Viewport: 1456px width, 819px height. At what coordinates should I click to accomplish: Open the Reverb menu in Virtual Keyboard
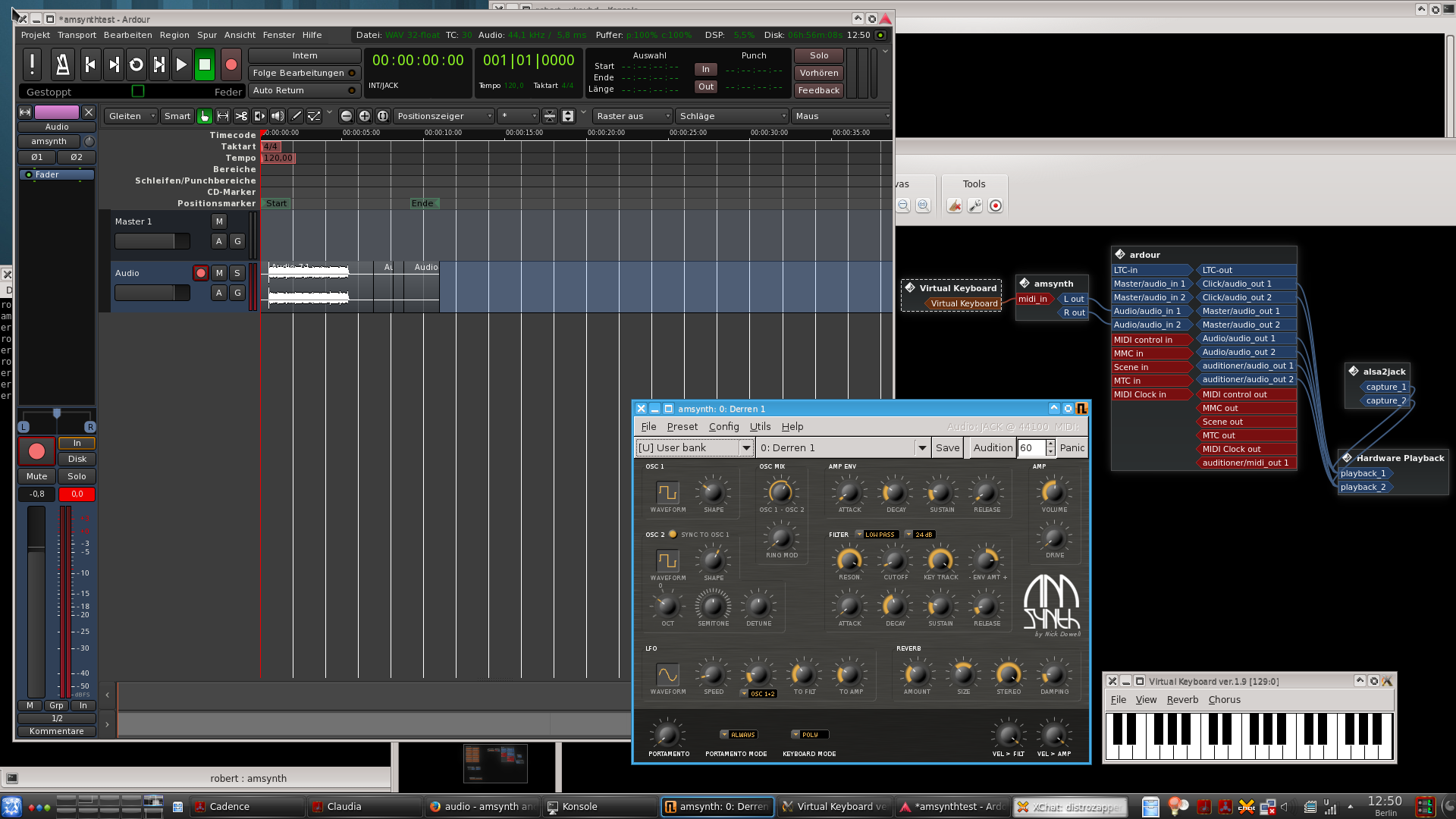pos(1182,700)
